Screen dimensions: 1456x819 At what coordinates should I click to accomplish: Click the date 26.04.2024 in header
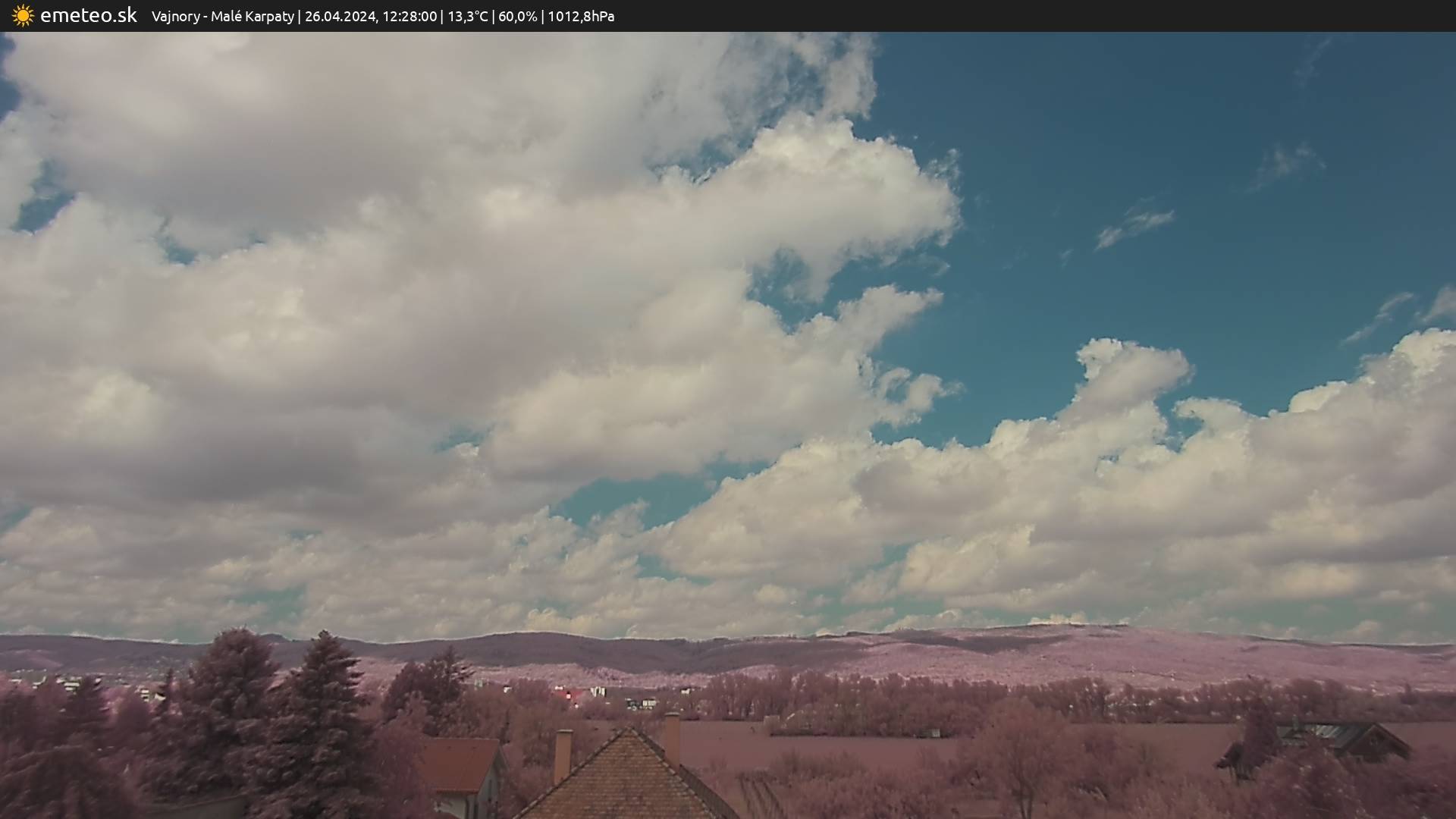pyautogui.click(x=340, y=16)
